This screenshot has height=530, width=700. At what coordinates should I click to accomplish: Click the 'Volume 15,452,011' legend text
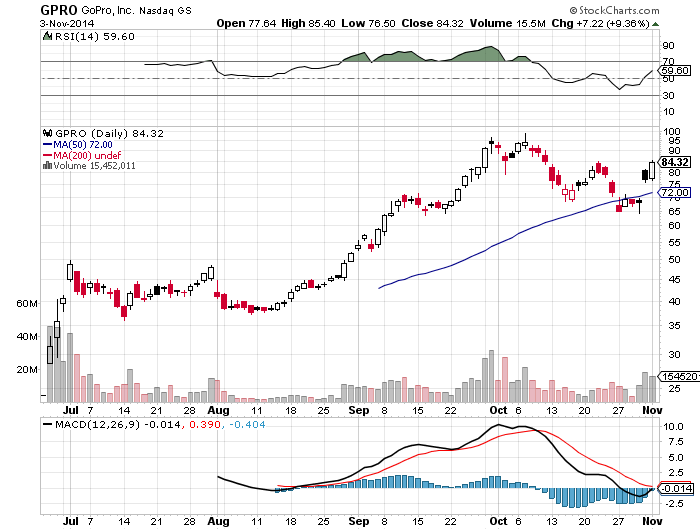point(94,166)
